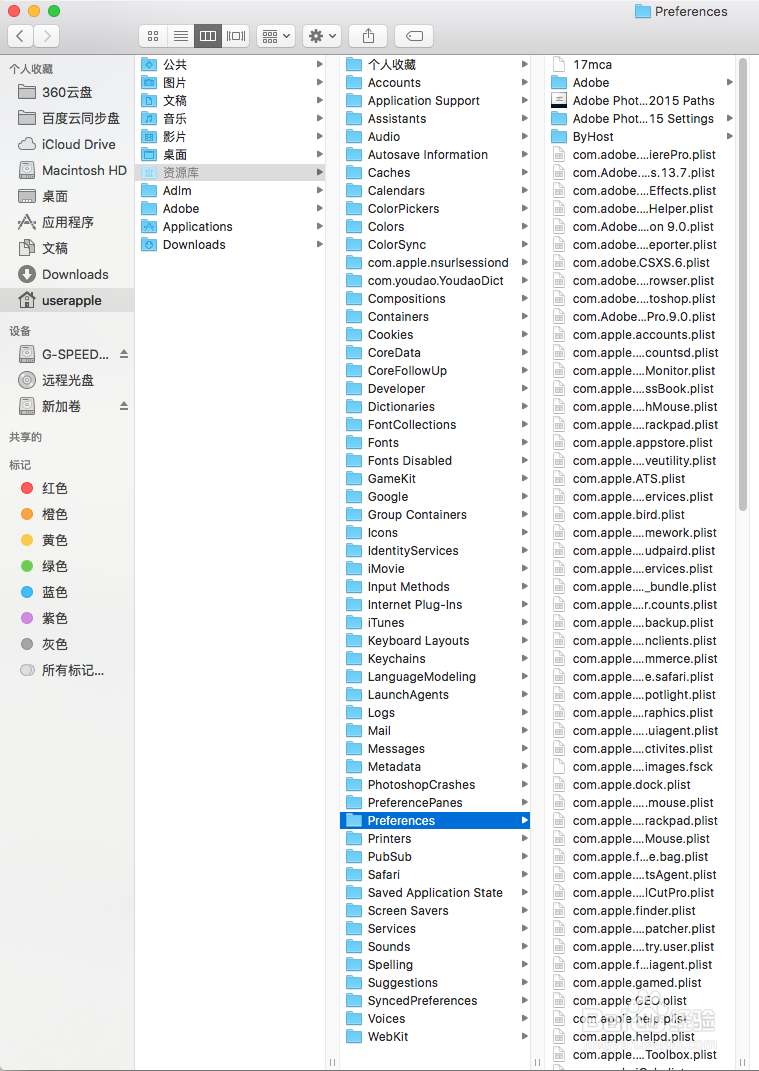This screenshot has height=1071, width=759.
Task: Open 文稿 in the sidebar favorites
Action: click(67, 248)
